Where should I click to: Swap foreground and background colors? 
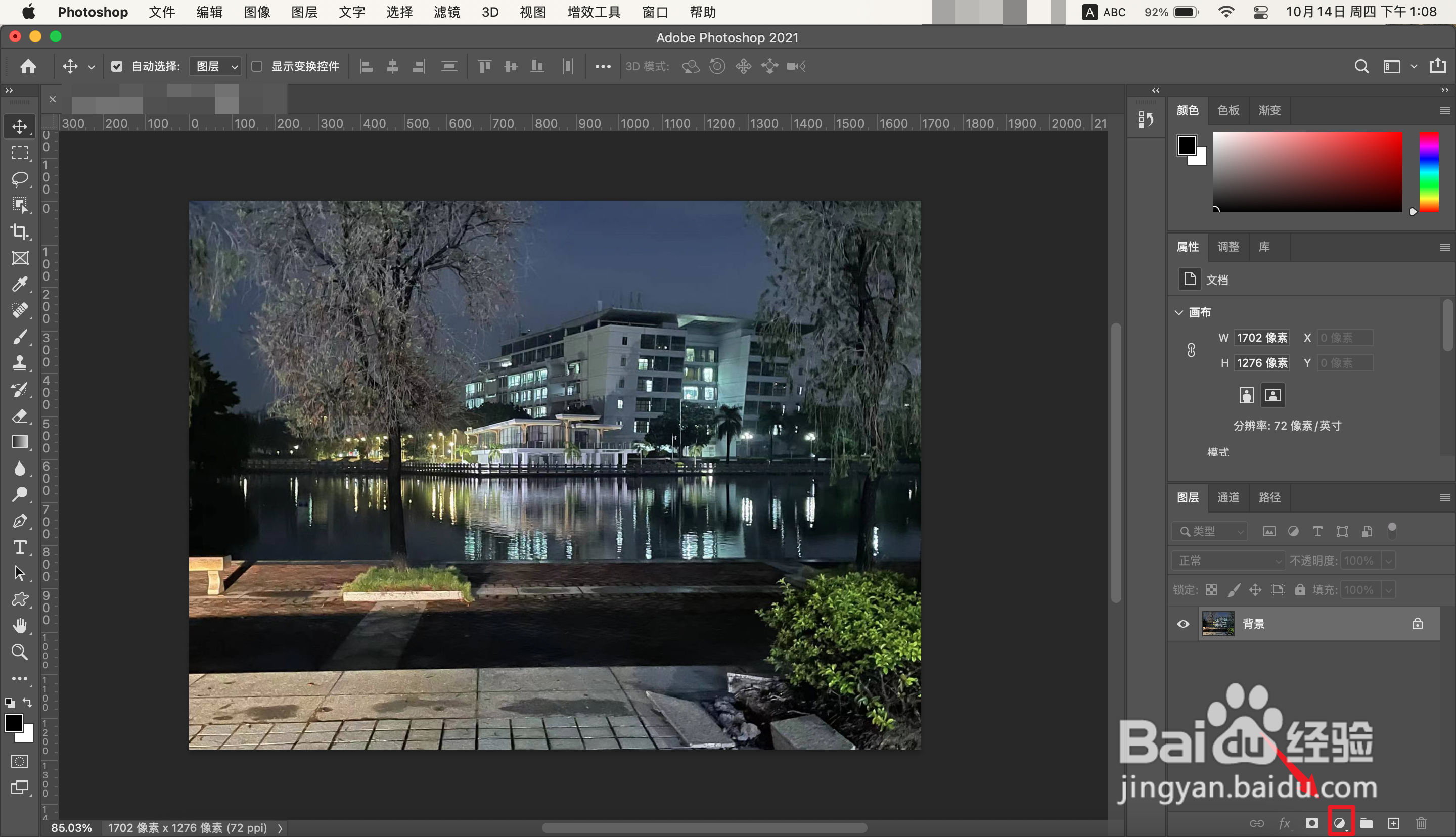pyautogui.click(x=27, y=702)
